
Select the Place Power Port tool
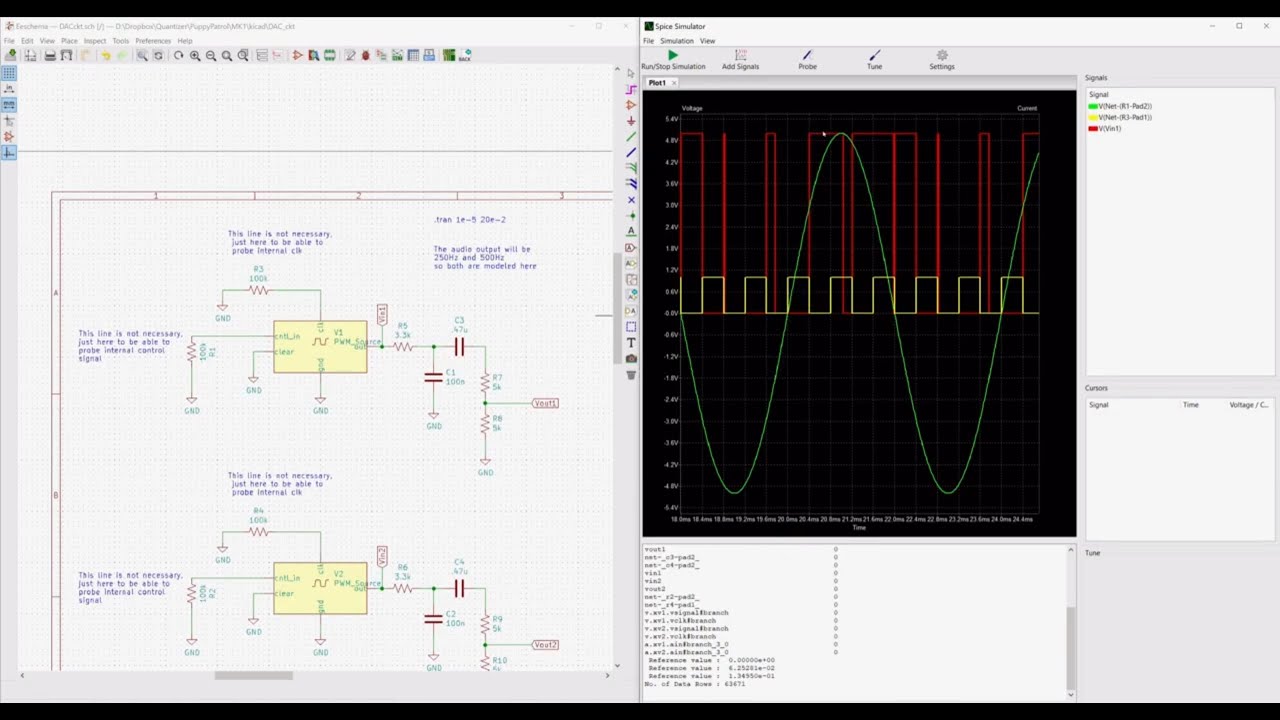(x=630, y=121)
